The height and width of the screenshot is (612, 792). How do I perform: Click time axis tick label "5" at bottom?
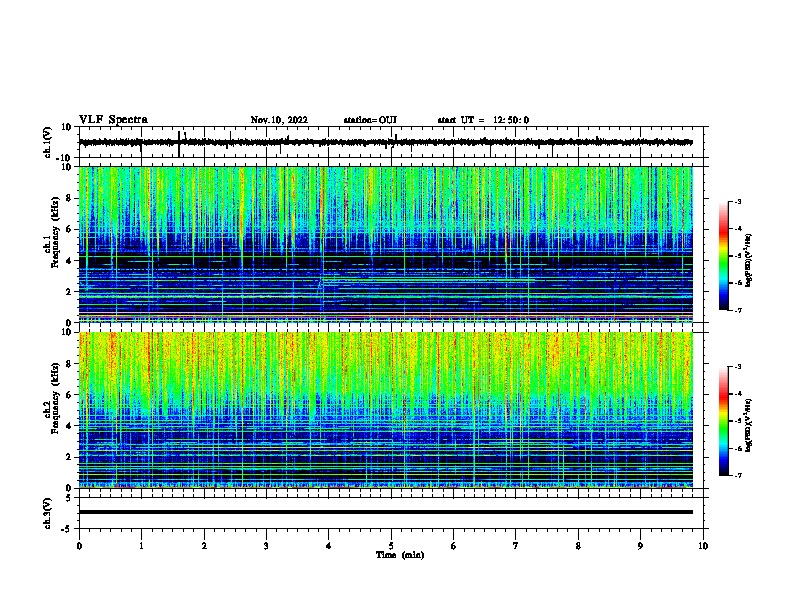click(x=391, y=546)
